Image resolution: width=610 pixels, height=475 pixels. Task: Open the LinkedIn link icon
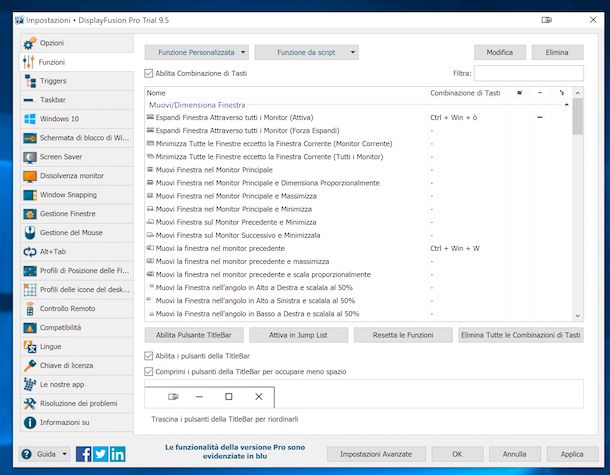(117, 454)
